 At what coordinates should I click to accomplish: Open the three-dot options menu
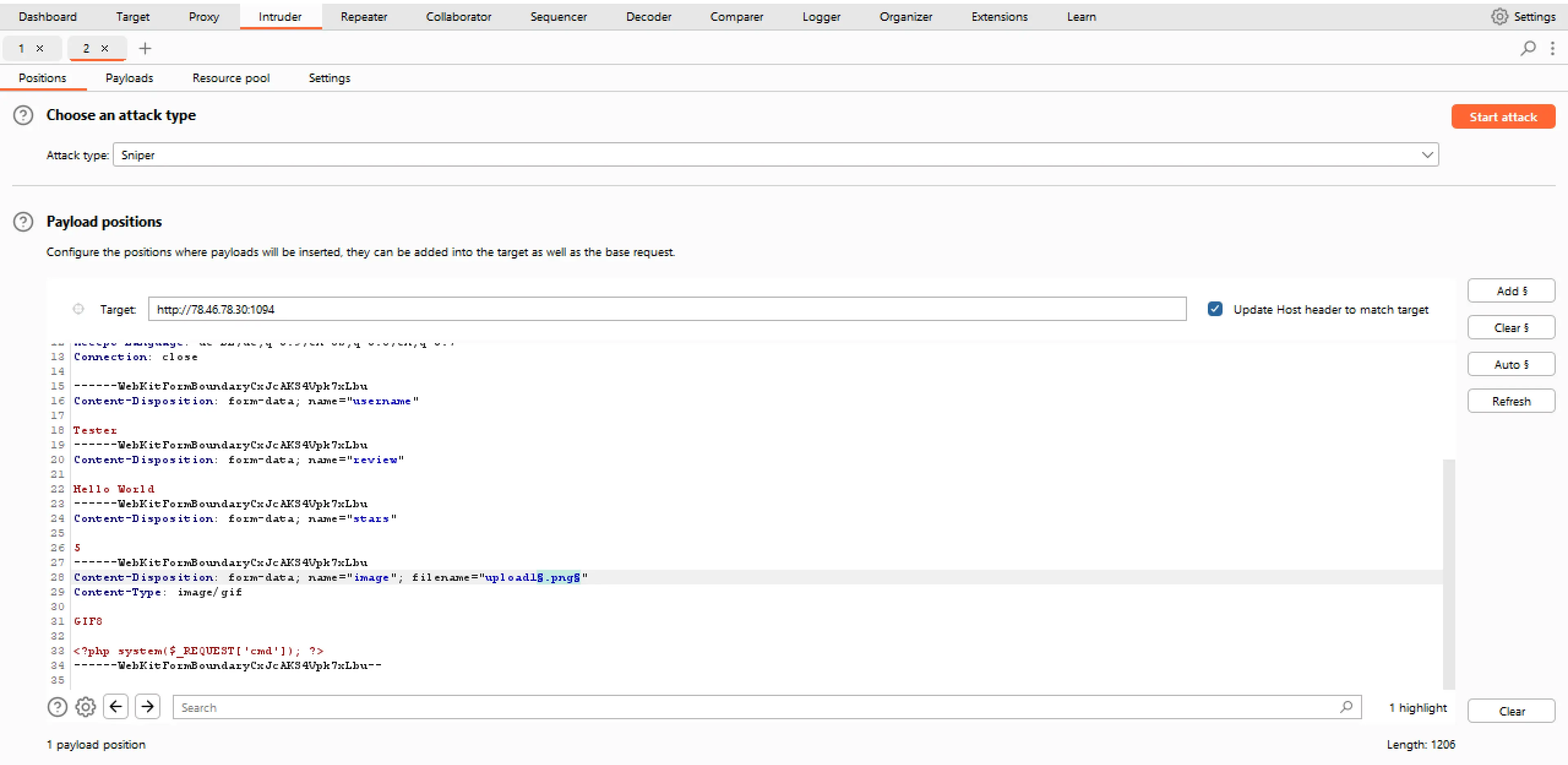[x=1552, y=48]
